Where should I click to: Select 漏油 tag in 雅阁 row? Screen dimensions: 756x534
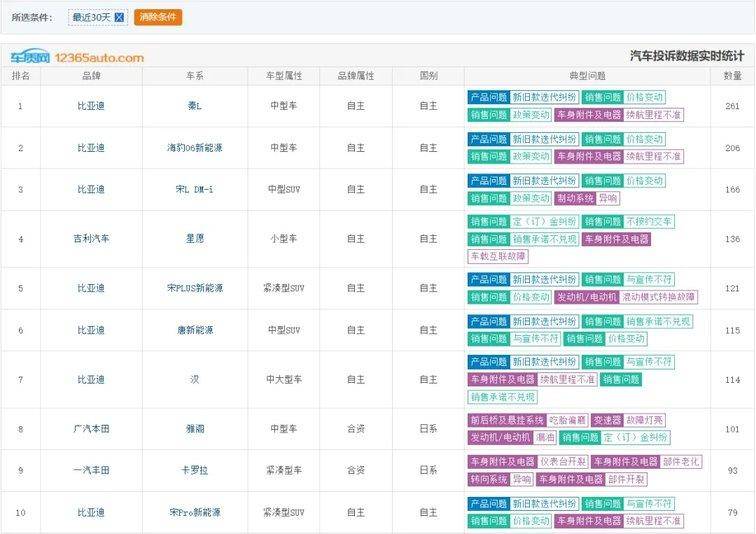[545, 438]
